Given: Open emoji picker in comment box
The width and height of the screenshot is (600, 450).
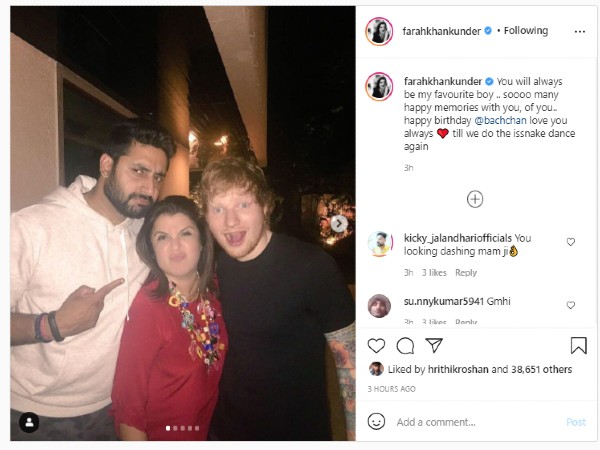Looking at the screenshot, I should point(377,422).
